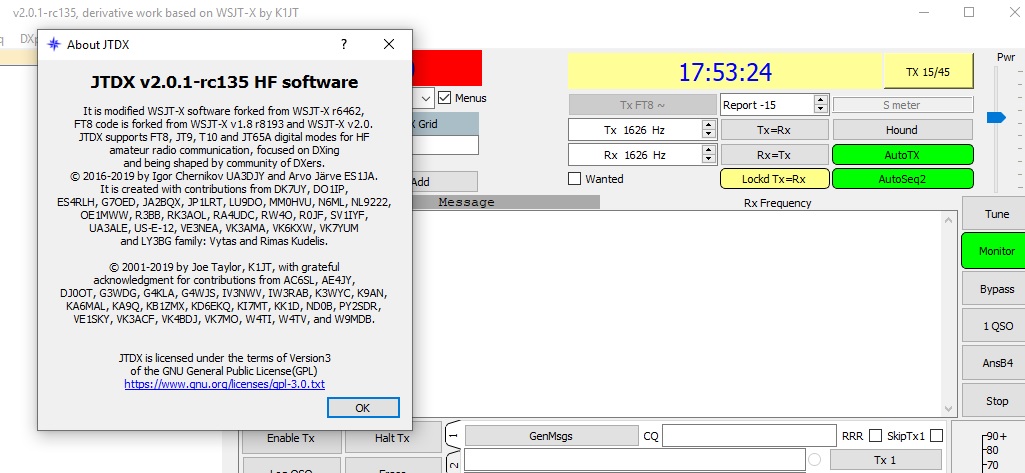The width and height of the screenshot is (1025, 473).
Task: Select the Tx1 message radio button
Action: coord(815,460)
